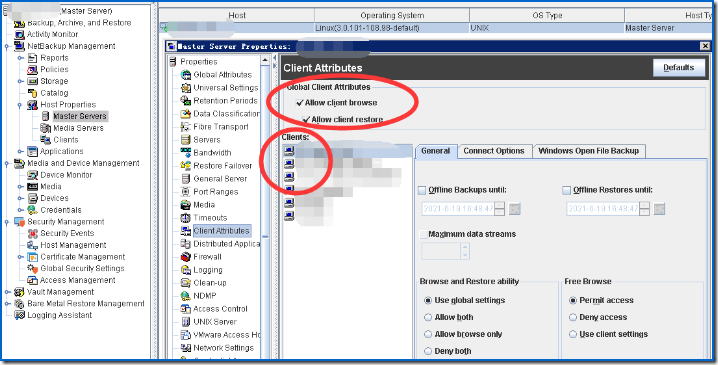Open the Activity Monitor icon

click(x=19, y=34)
